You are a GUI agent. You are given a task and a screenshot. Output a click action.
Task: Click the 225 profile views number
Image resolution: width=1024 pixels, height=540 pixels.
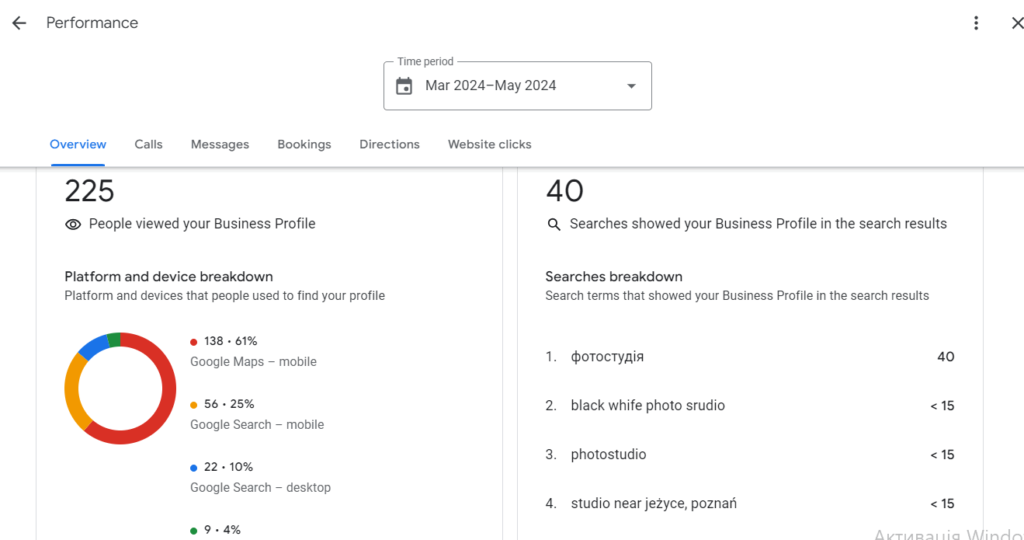[89, 191]
